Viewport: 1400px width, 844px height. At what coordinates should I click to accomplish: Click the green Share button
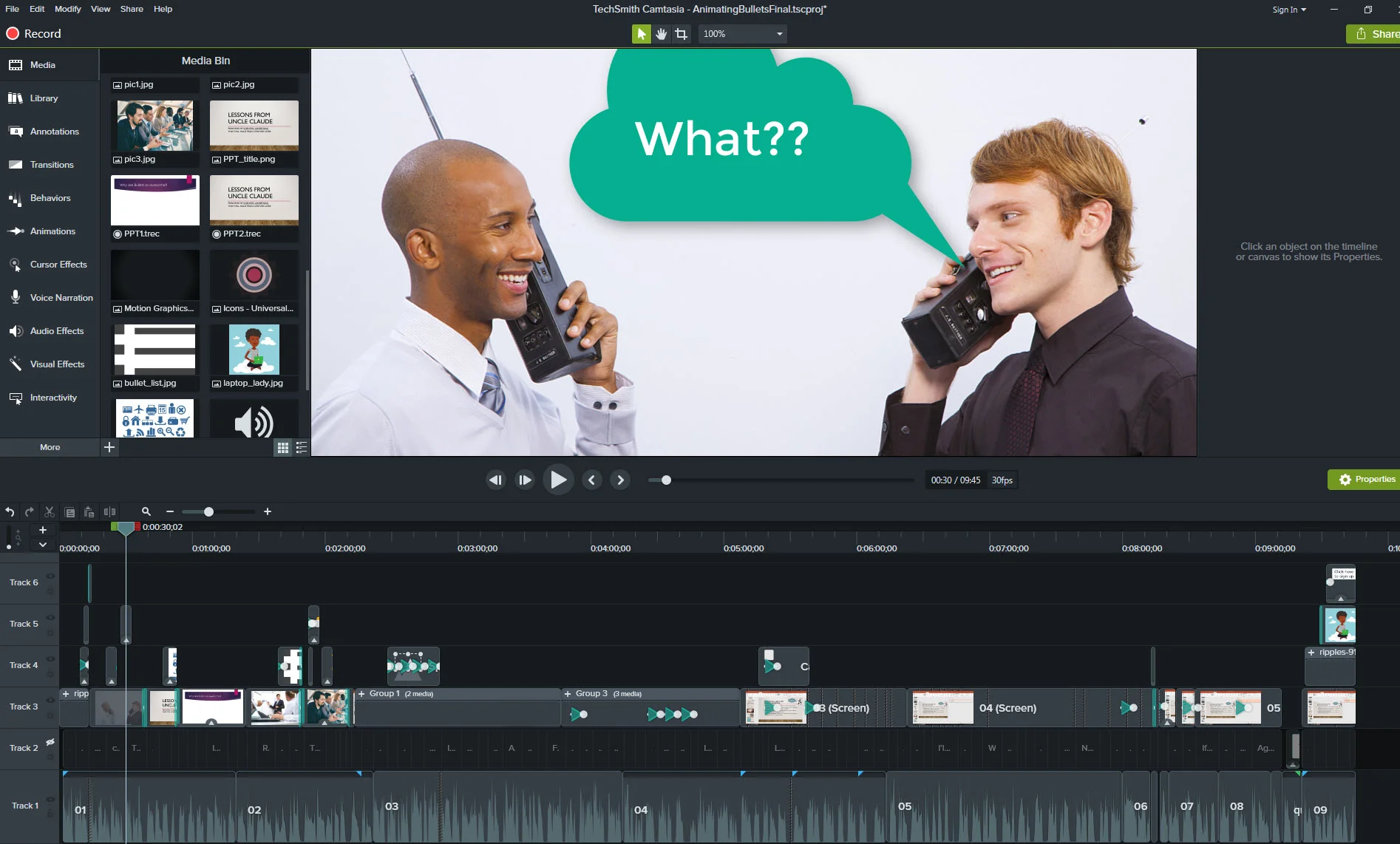tap(1373, 34)
